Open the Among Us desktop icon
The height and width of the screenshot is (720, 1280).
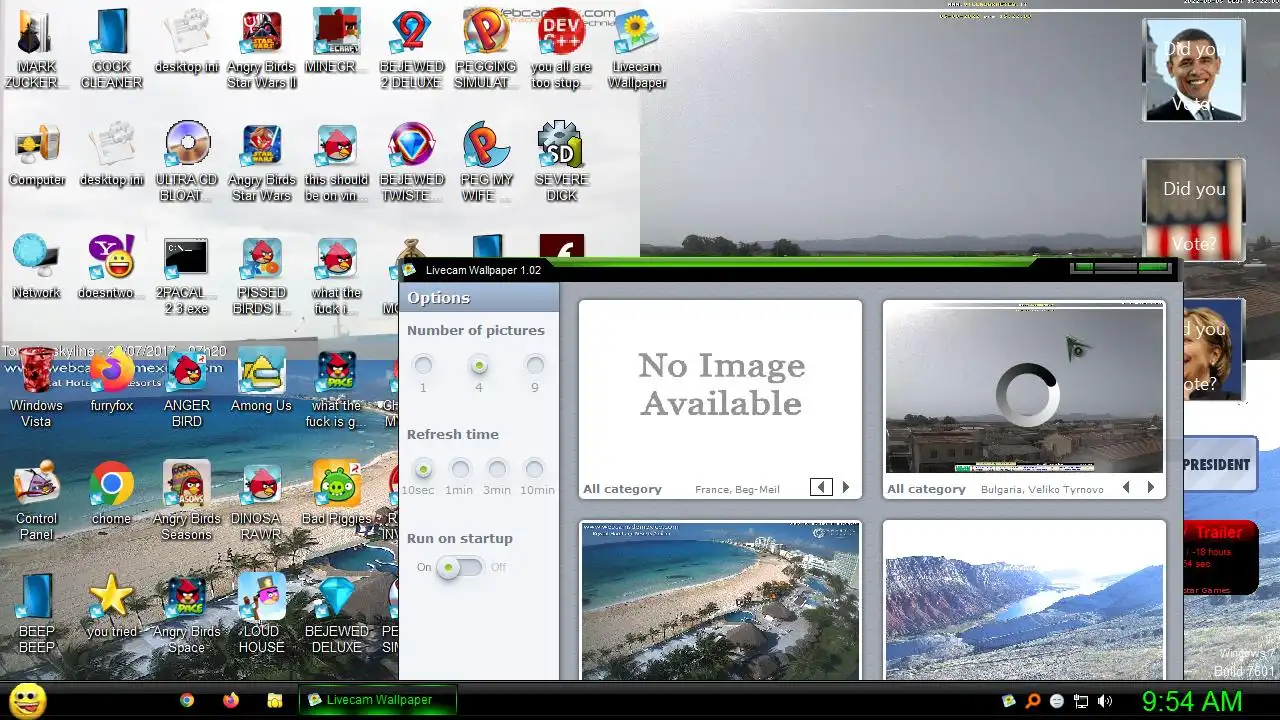point(261,381)
